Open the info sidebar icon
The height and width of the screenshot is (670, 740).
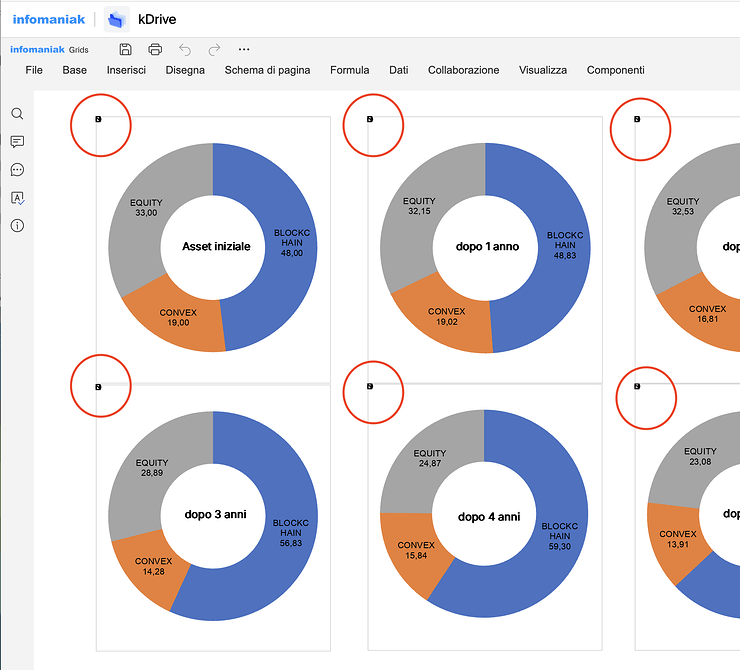point(17,226)
